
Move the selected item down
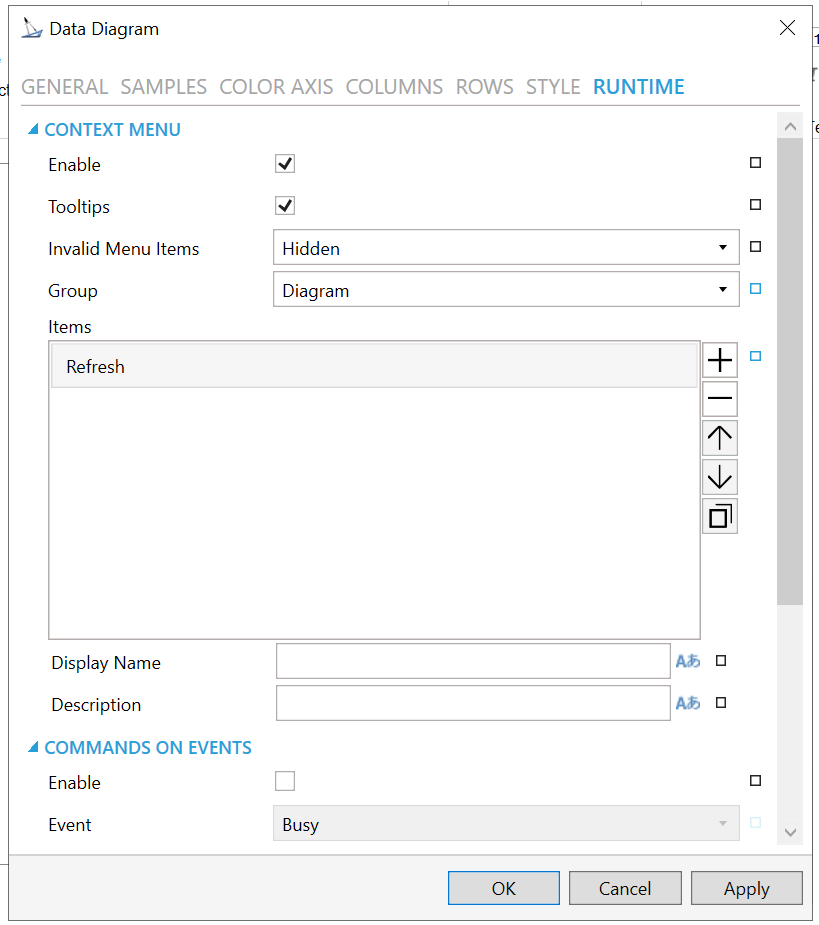(x=719, y=477)
